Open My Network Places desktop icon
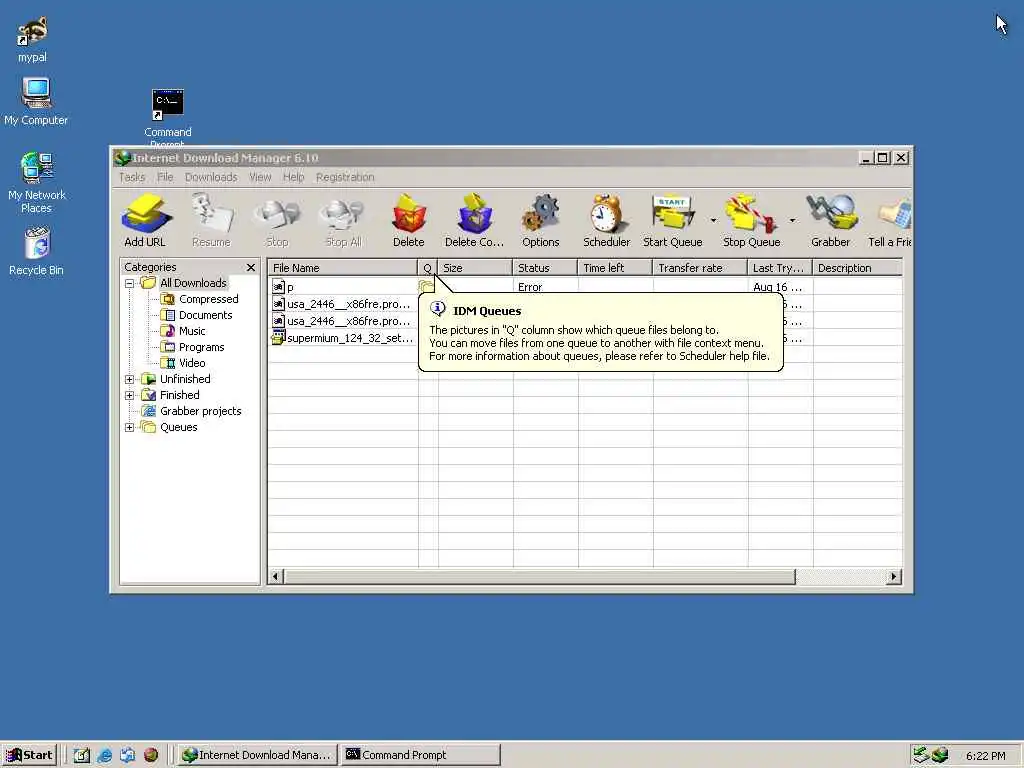Screen dimensions: 1024x768 point(37,183)
